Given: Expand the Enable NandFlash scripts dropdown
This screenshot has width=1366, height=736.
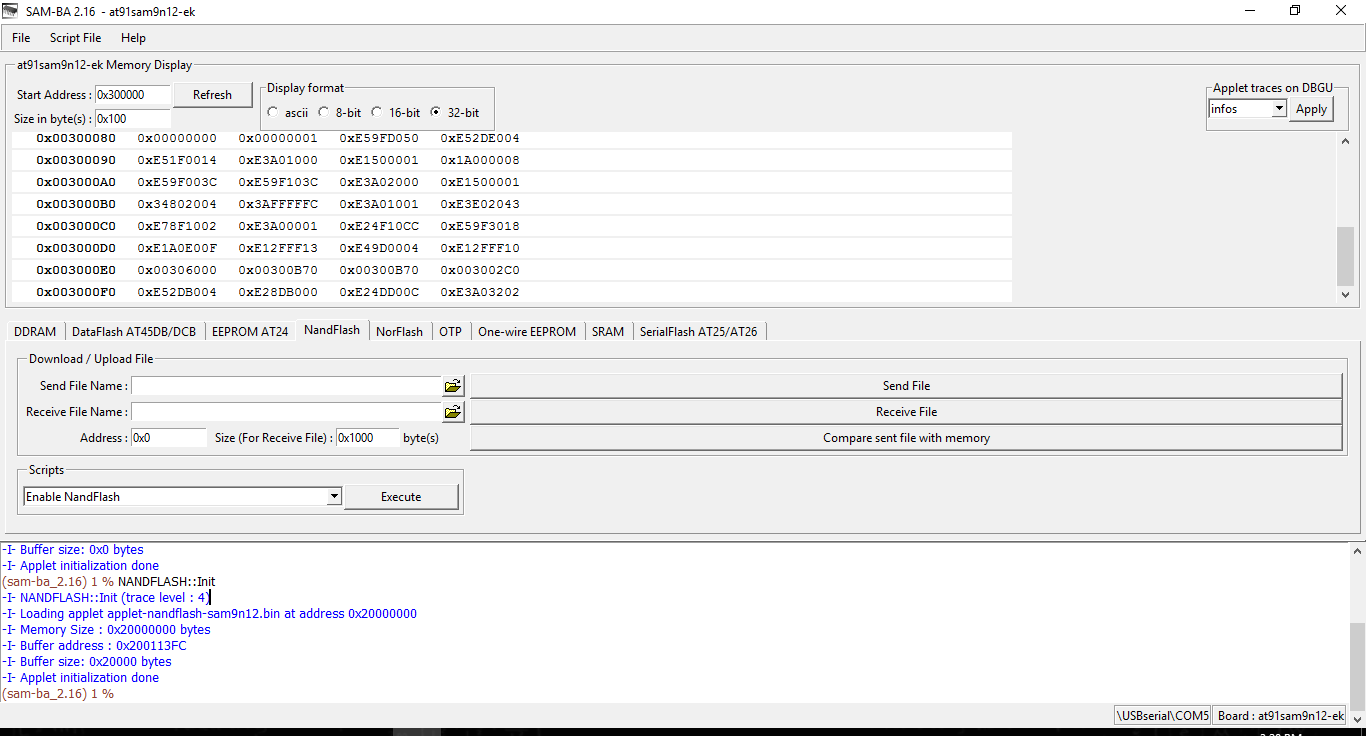Looking at the screenshot, I should click(x=334, y=497).
